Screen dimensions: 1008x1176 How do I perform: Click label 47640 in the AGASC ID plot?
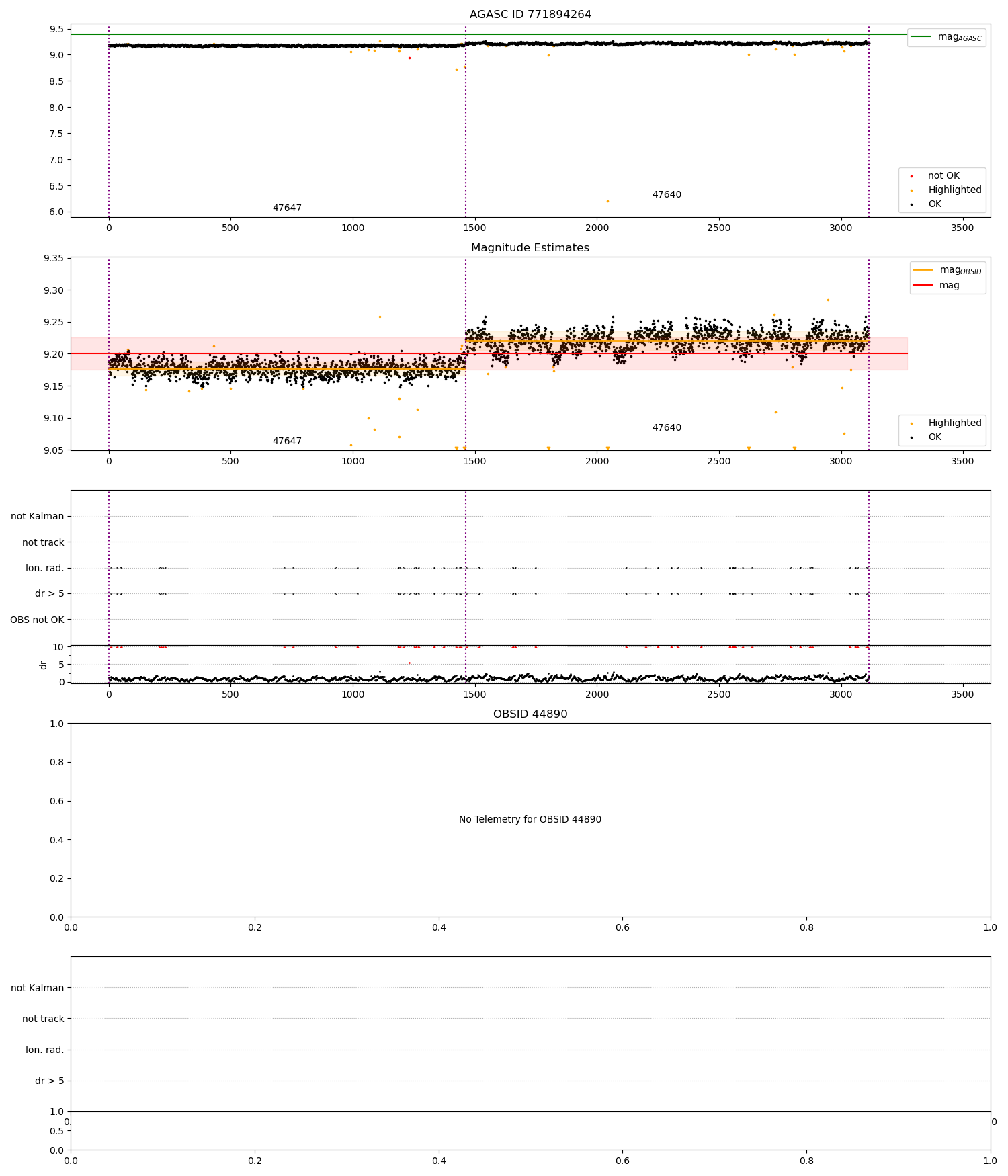tap(667, 195)
